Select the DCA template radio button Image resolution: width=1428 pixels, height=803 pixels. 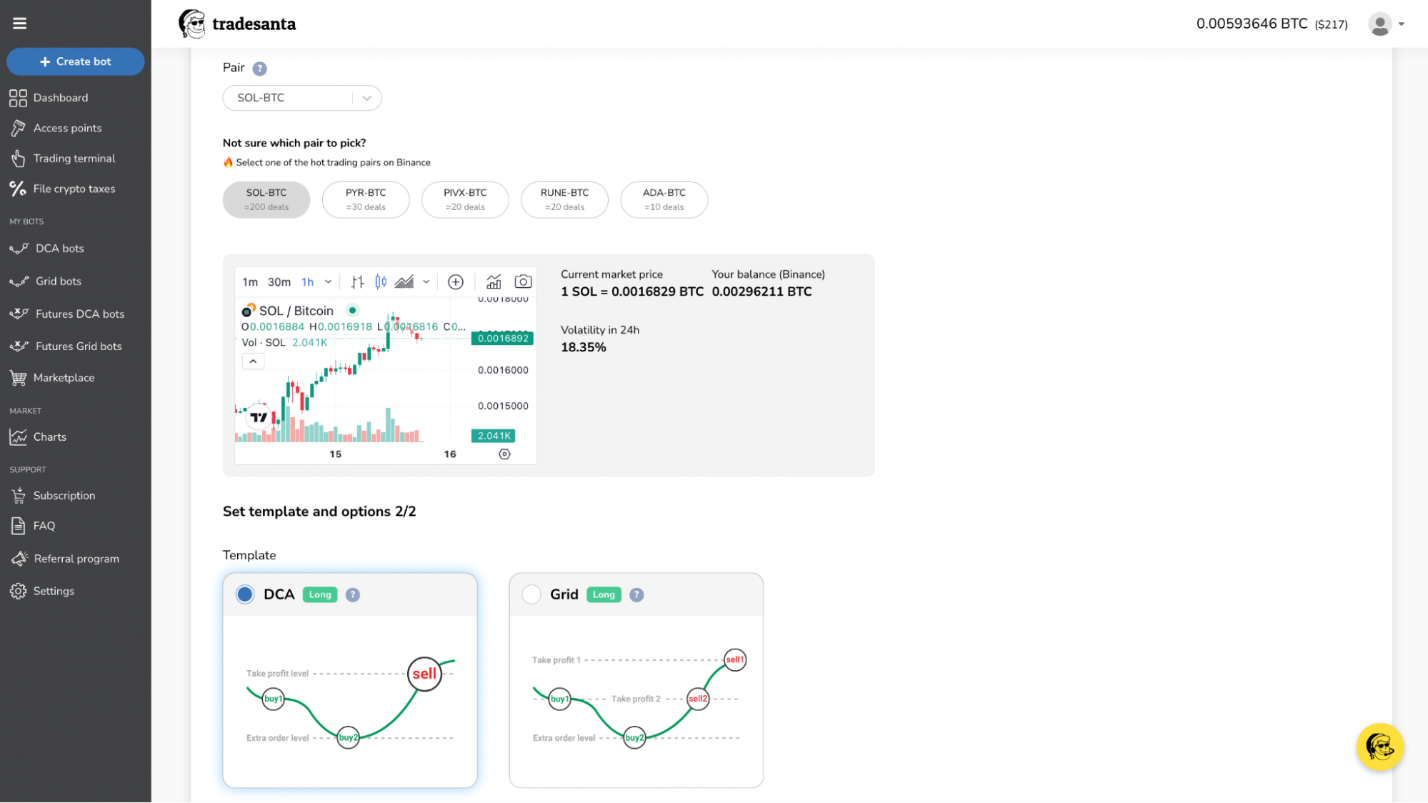[x=245, y=594]
